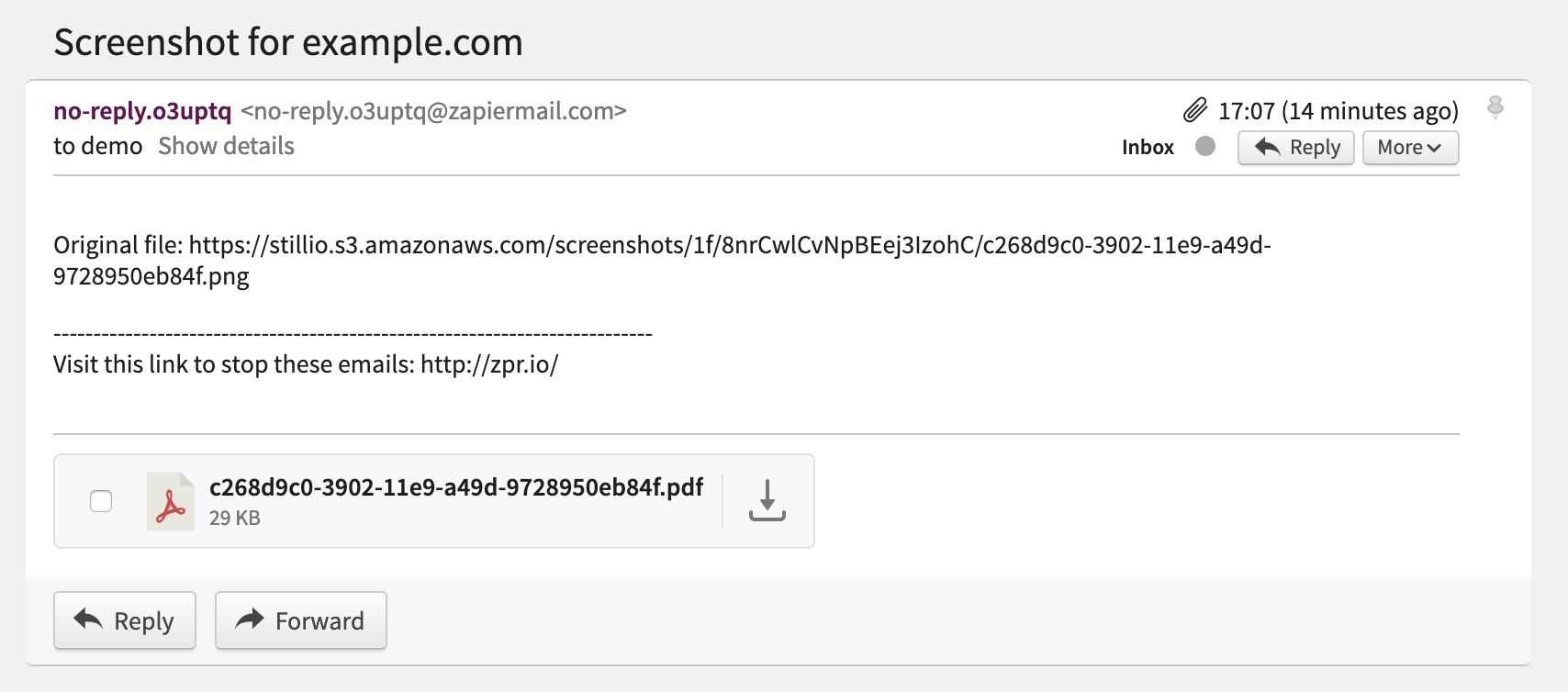Click the gray status dot next to Inbox
The image size is (1568, 692).
(1205, 146)
